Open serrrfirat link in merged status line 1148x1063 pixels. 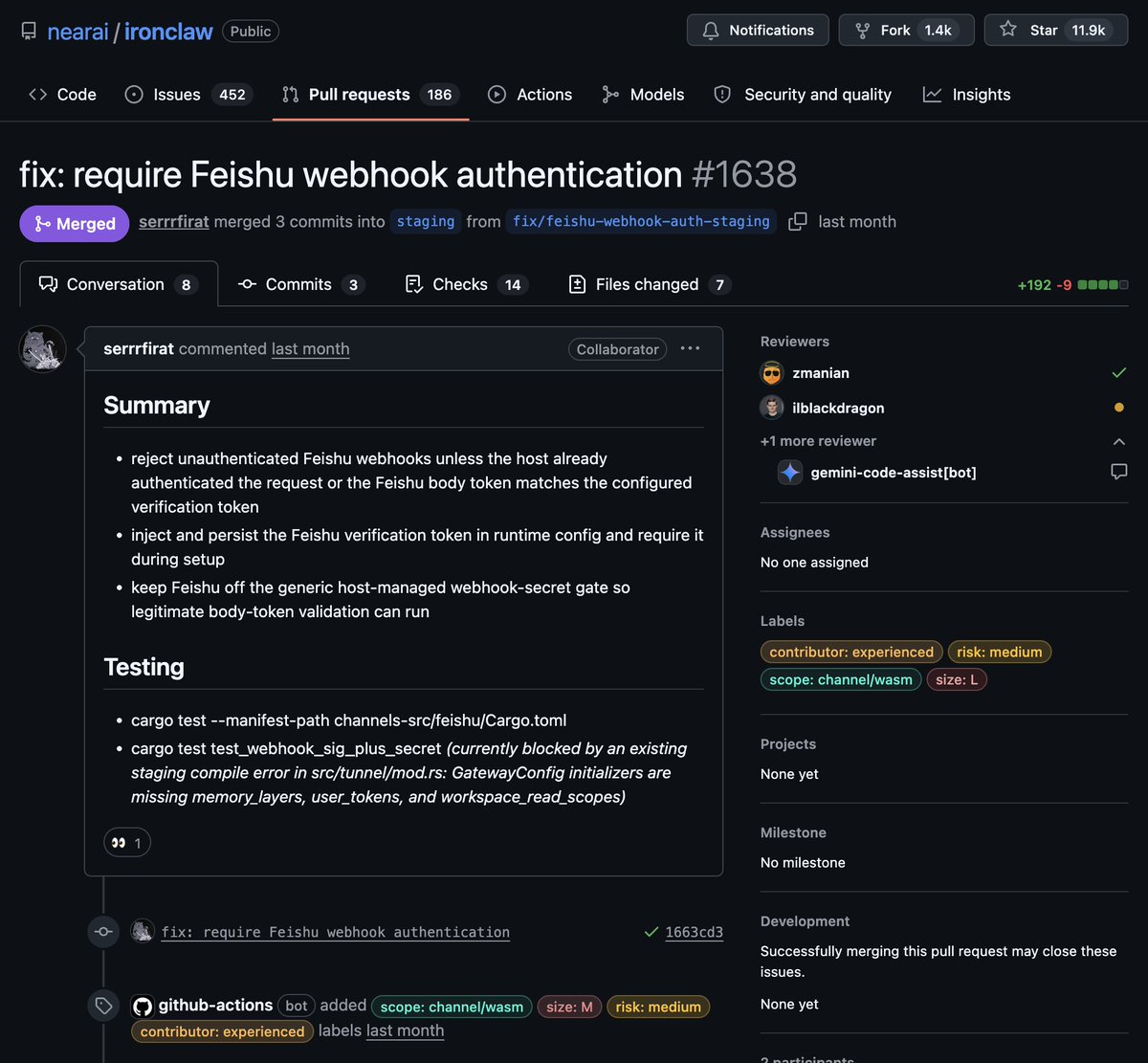[x=174, y=221]
